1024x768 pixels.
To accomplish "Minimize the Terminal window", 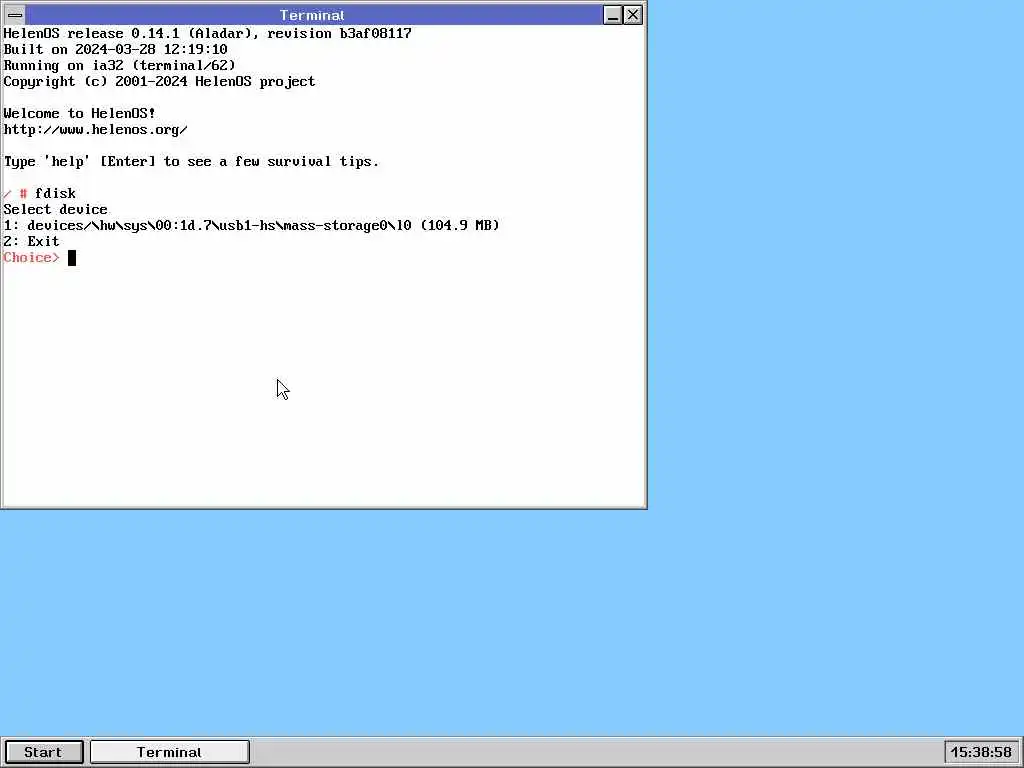I will click(613, 15).
